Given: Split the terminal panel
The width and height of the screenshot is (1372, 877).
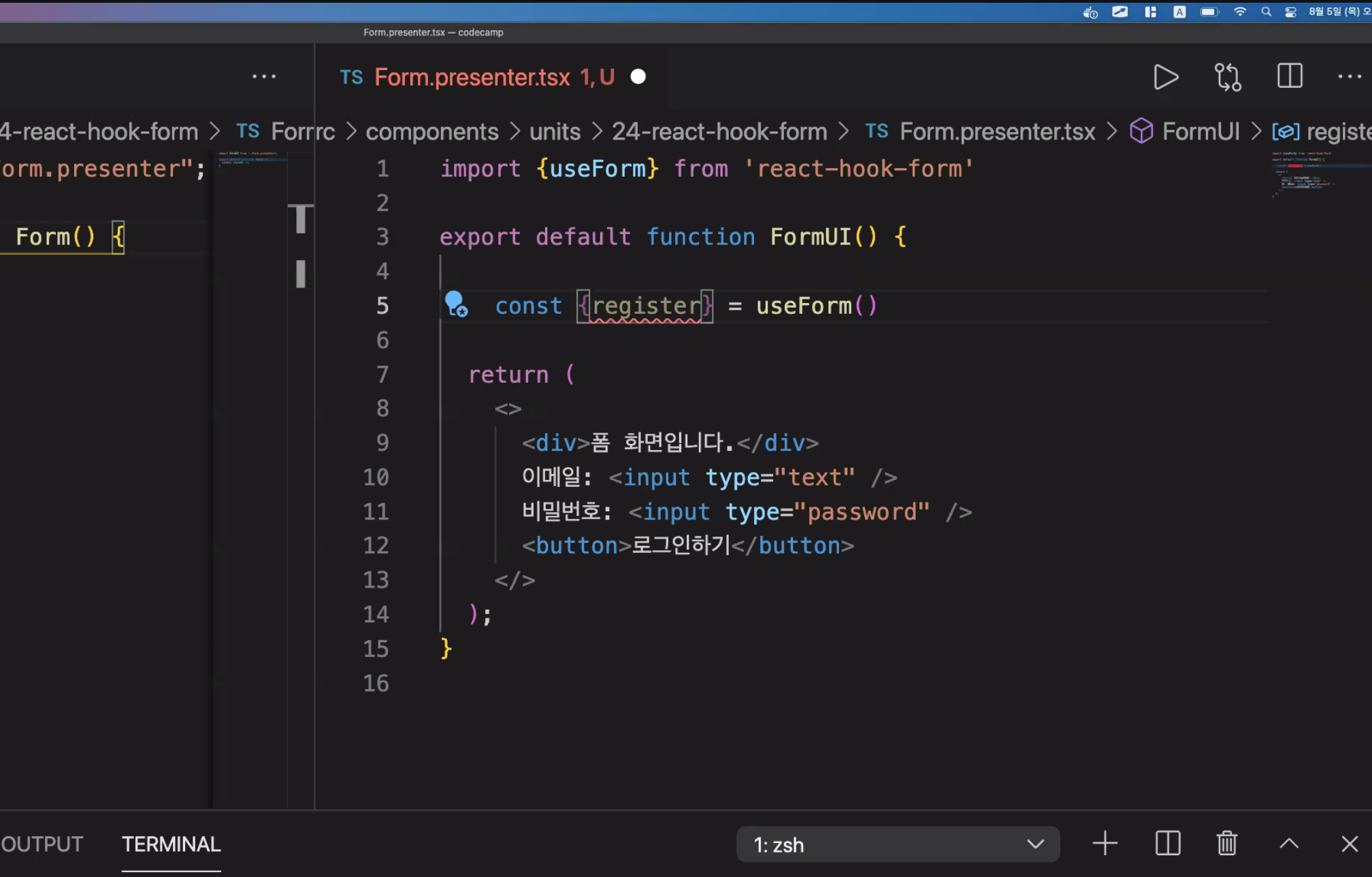Looking at the screenshot, I should (1168, 844).
